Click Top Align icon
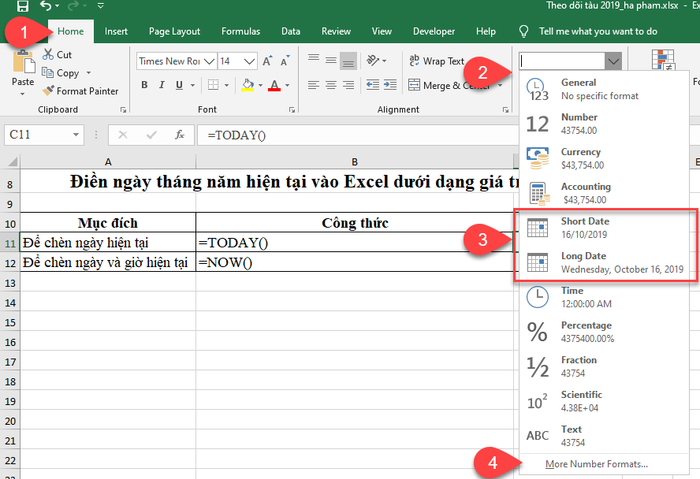 coord(314,59)
